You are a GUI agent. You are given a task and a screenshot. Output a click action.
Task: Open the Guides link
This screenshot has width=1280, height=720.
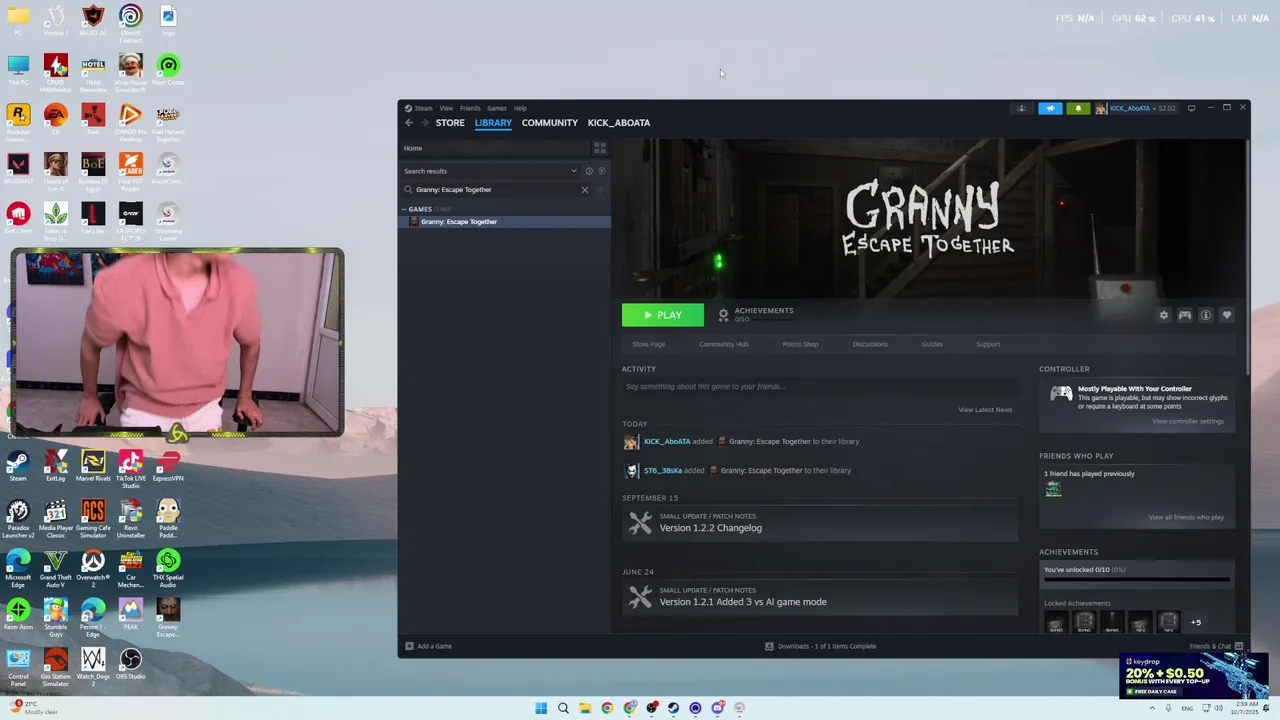tap(932, 344)
